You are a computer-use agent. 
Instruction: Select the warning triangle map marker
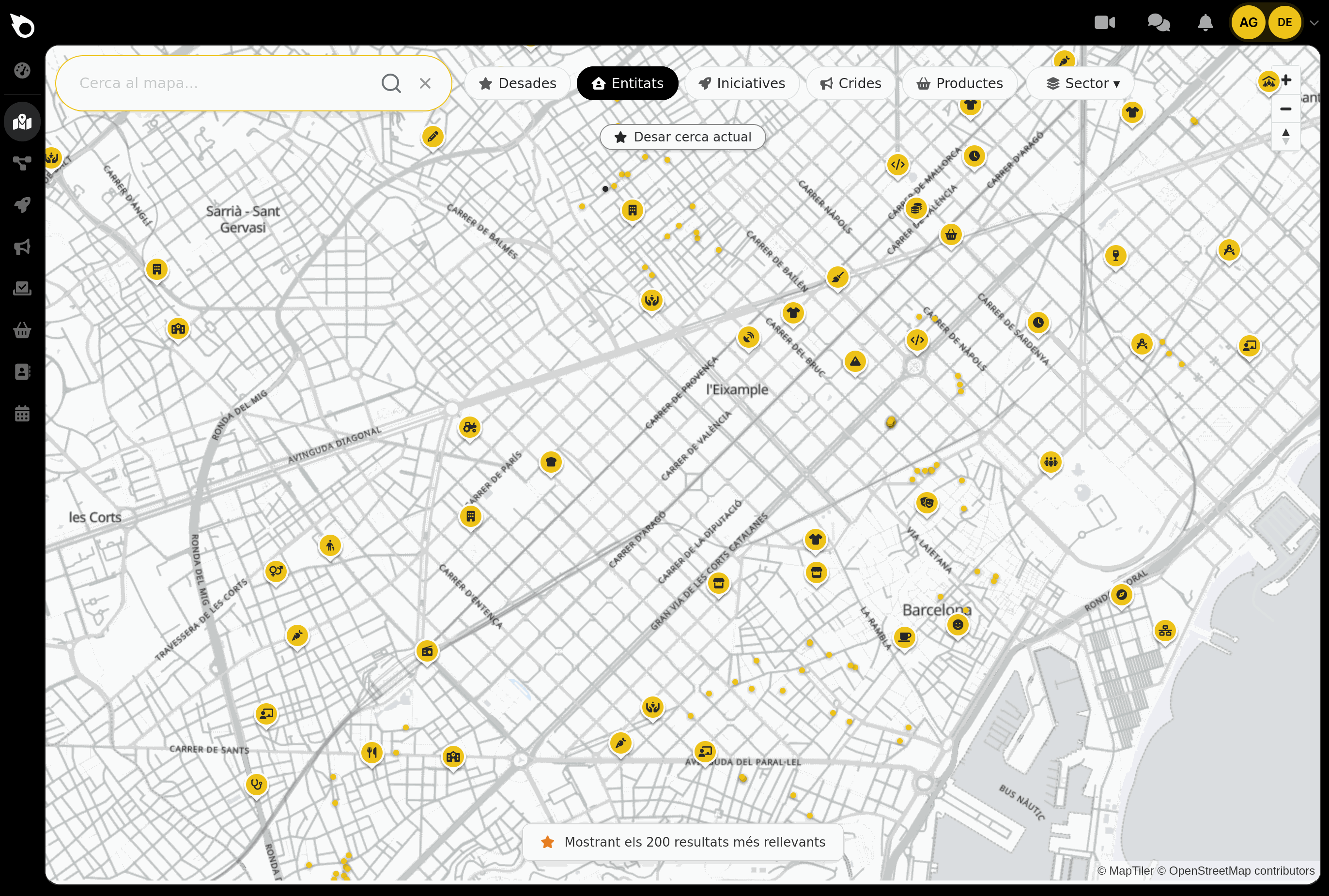coord(855,362)
